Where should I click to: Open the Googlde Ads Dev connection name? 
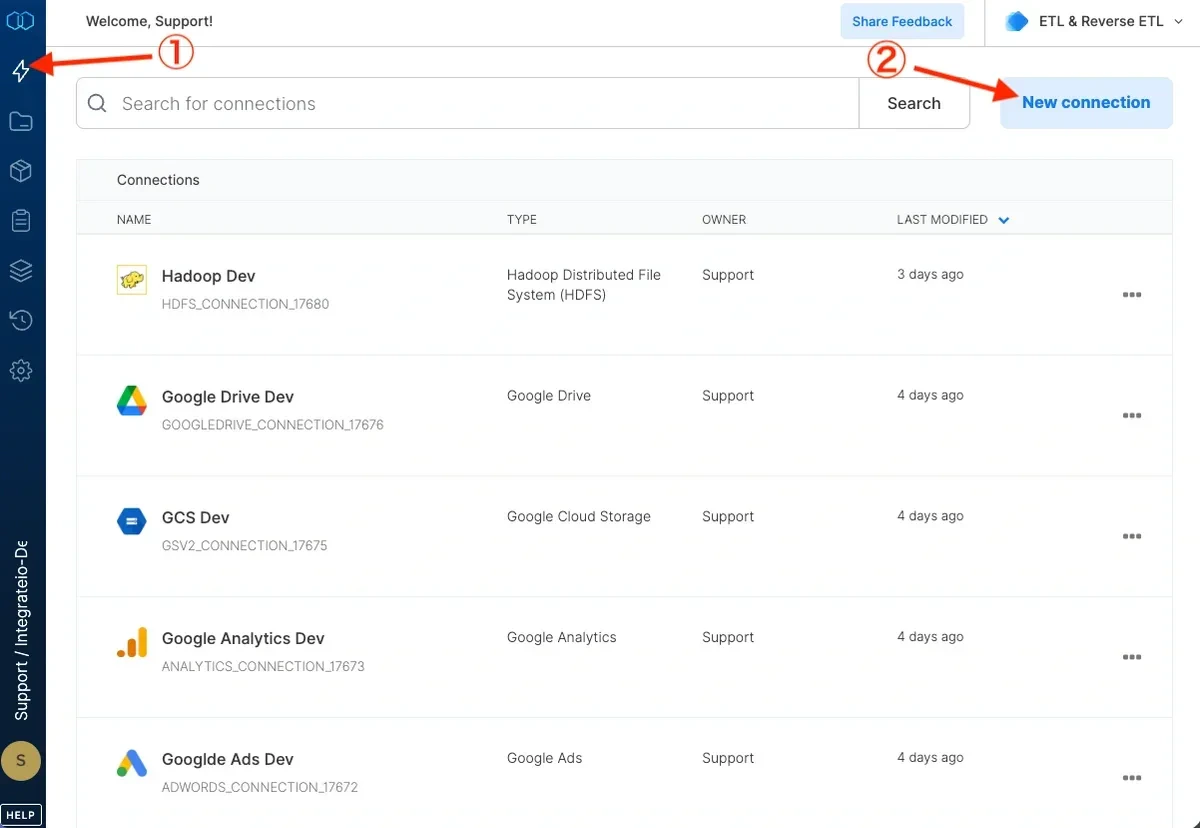tap(228, 760)
